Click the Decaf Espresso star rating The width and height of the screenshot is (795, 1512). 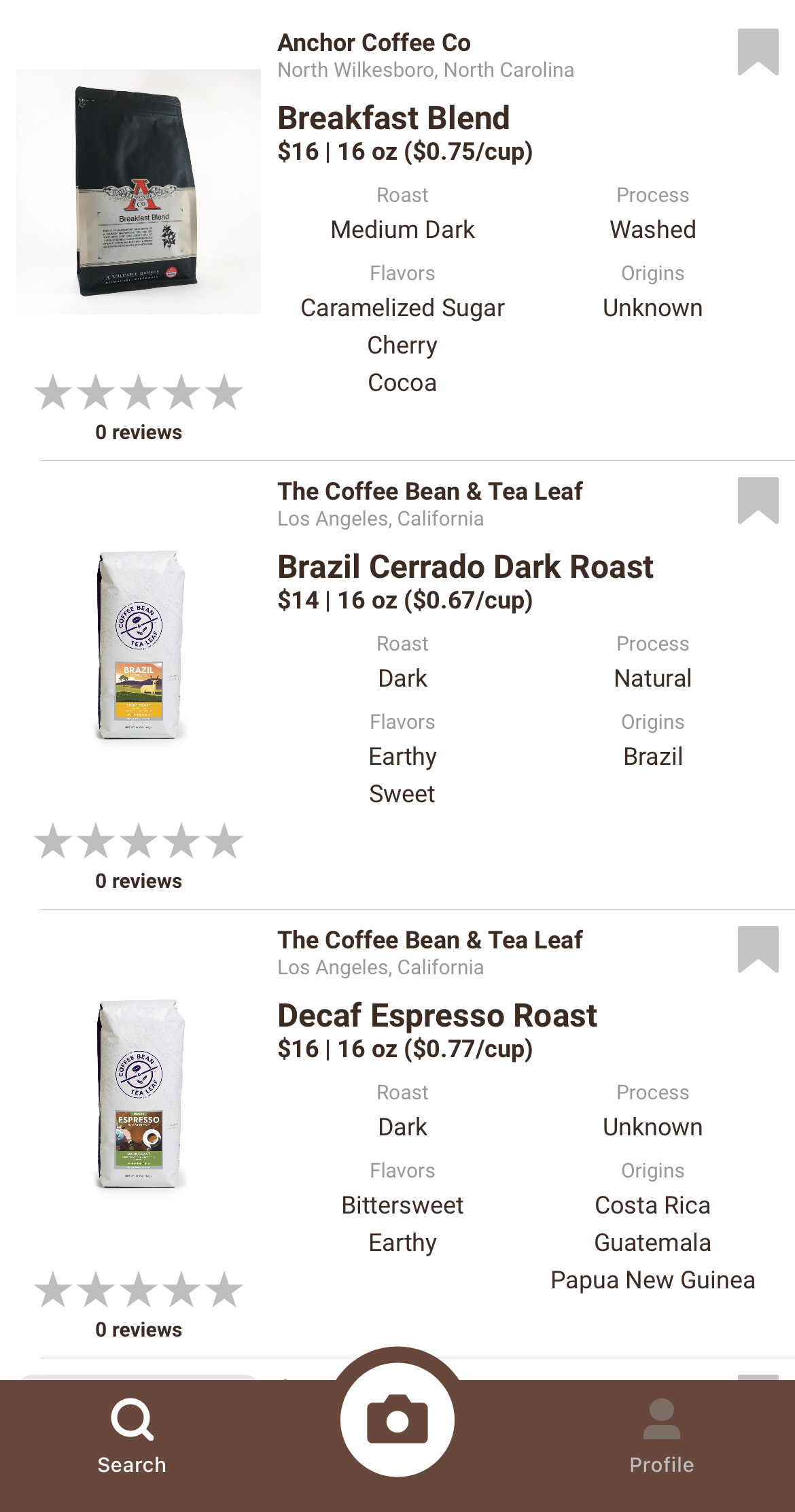pos(139,1290)
